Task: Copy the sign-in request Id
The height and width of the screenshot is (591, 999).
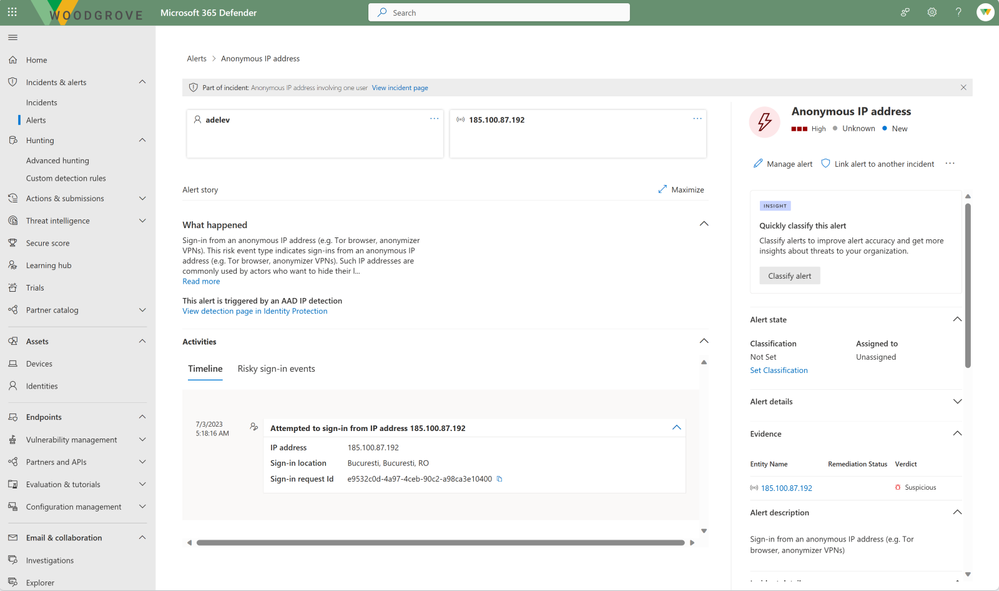Action: click(x=500, y=479)
